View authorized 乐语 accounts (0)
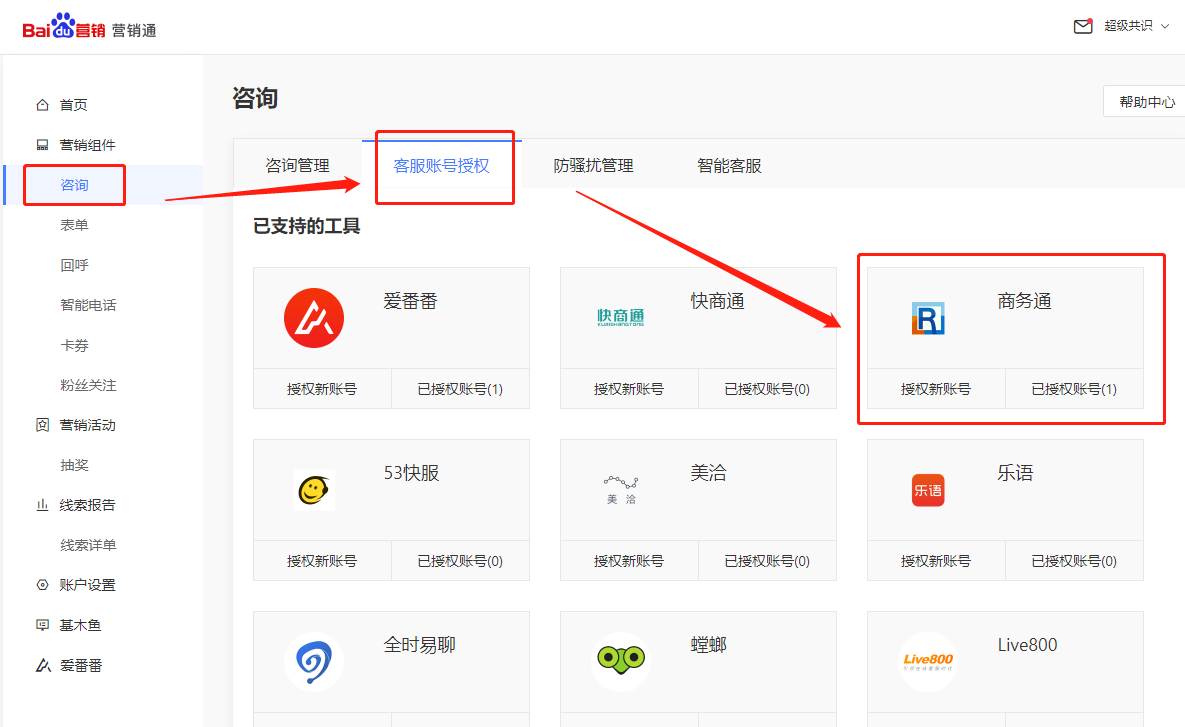 point(1074,561)
